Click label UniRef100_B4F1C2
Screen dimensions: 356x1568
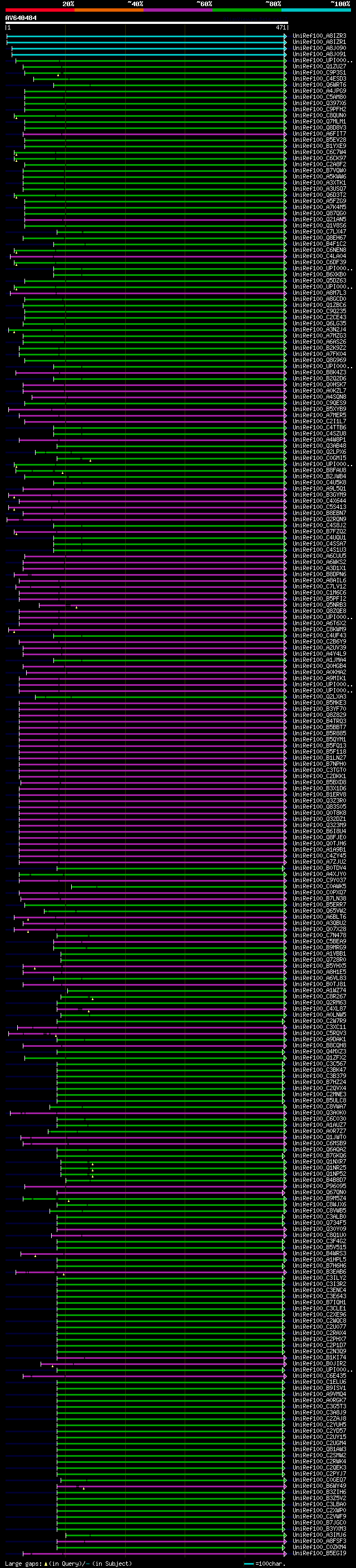coord(319,244)
